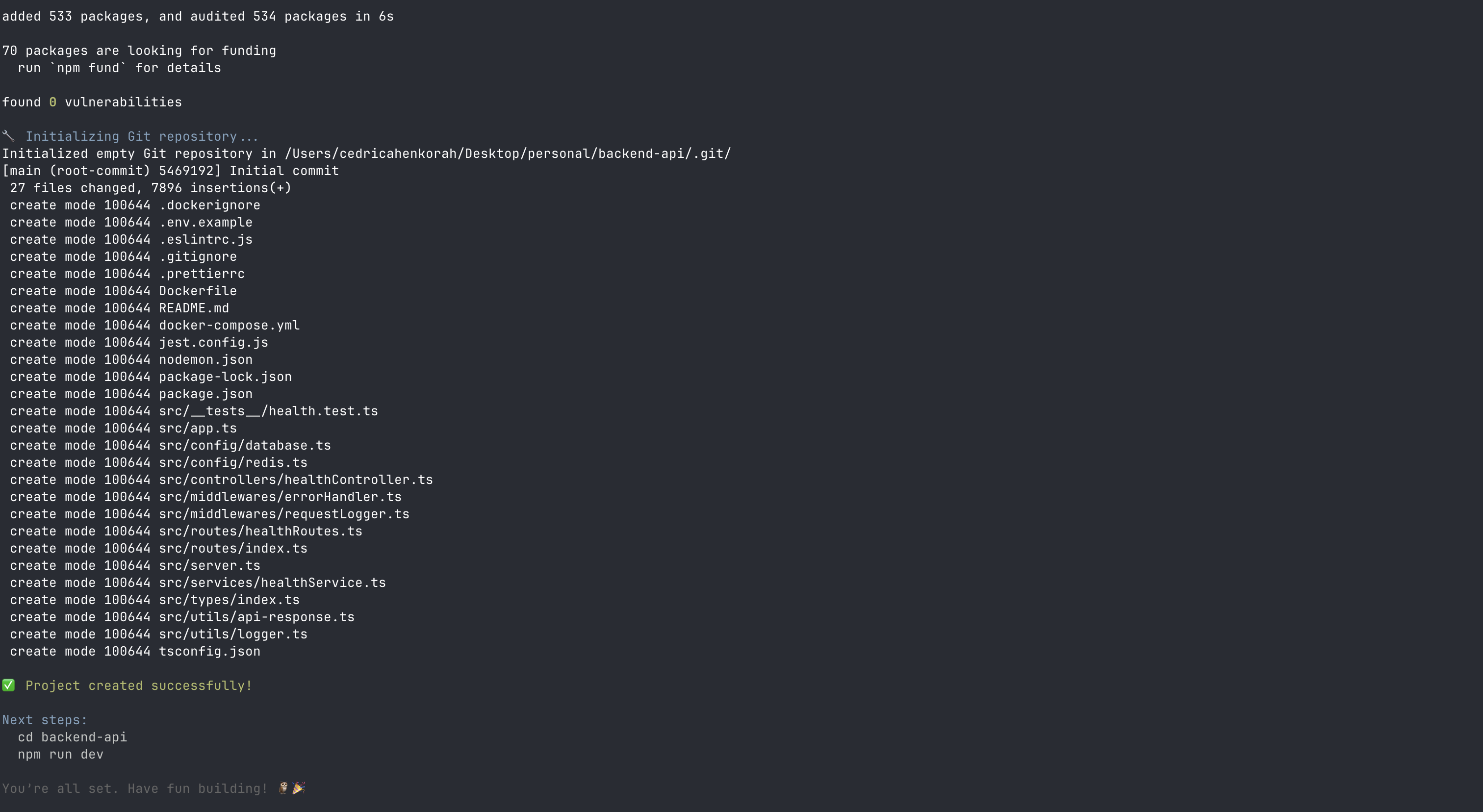This screenshot has height=812, width=1483.
Task: Click the Next steps: heading
Action: 44,720
